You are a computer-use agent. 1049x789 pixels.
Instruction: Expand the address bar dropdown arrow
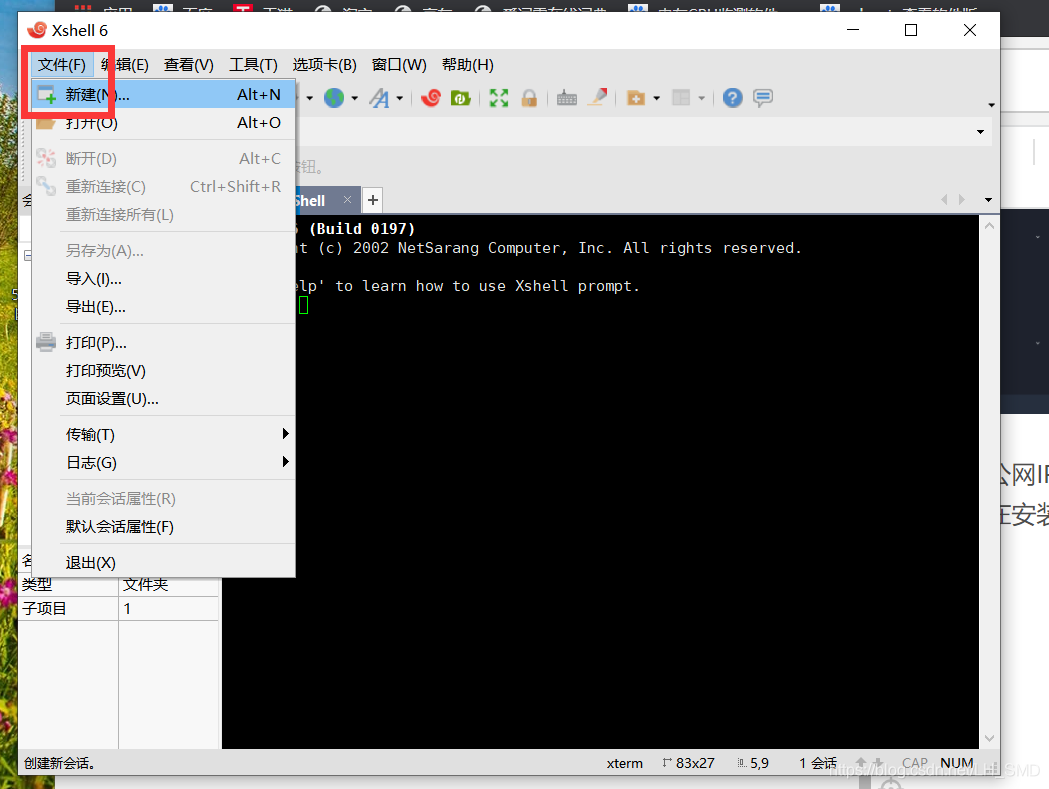[980, 132]
